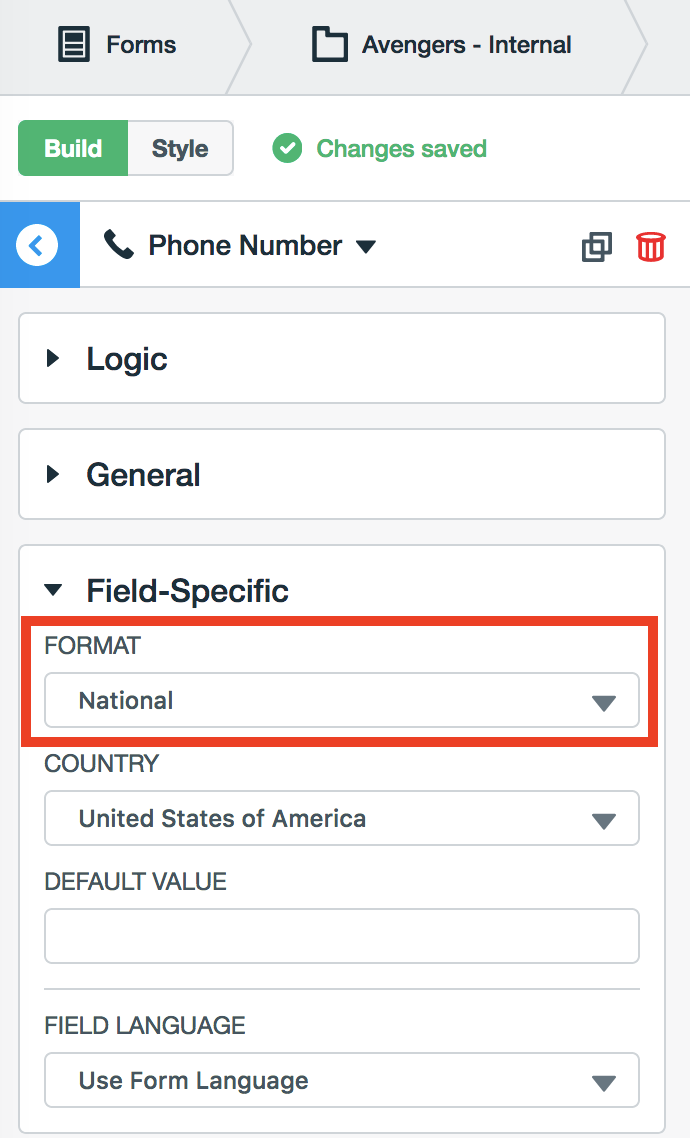Click the duplicate field icon

[596, 246]
